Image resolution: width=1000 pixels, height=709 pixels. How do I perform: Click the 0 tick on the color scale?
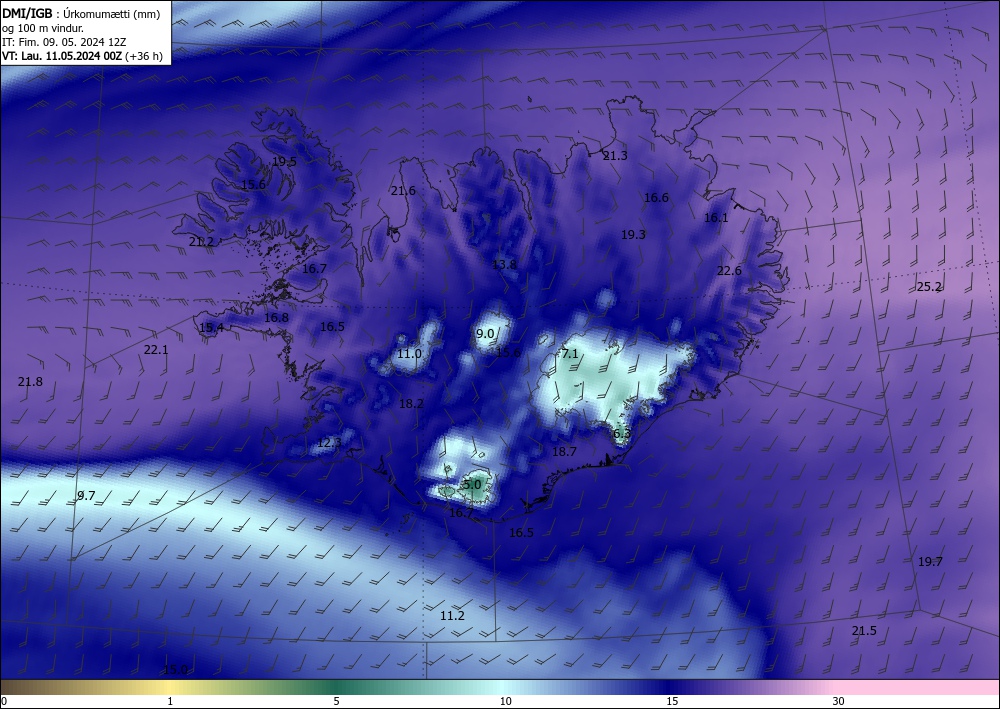[x=4, y=701]
